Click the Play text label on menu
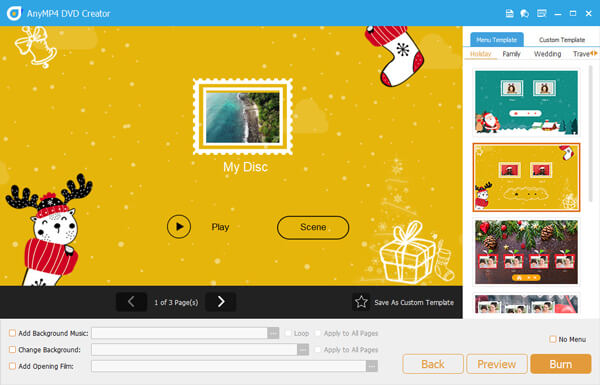 click(x=220, y=227)
